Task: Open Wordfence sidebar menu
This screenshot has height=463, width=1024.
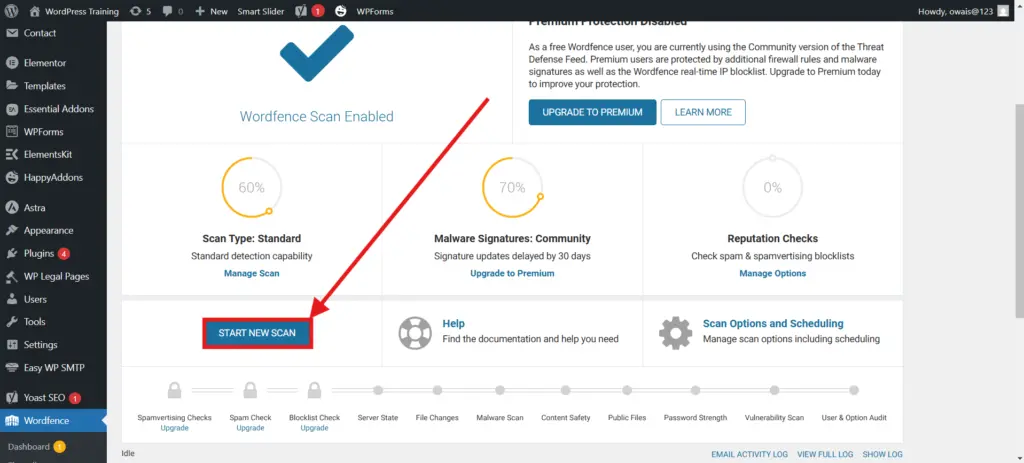Action: pos(46,421)
